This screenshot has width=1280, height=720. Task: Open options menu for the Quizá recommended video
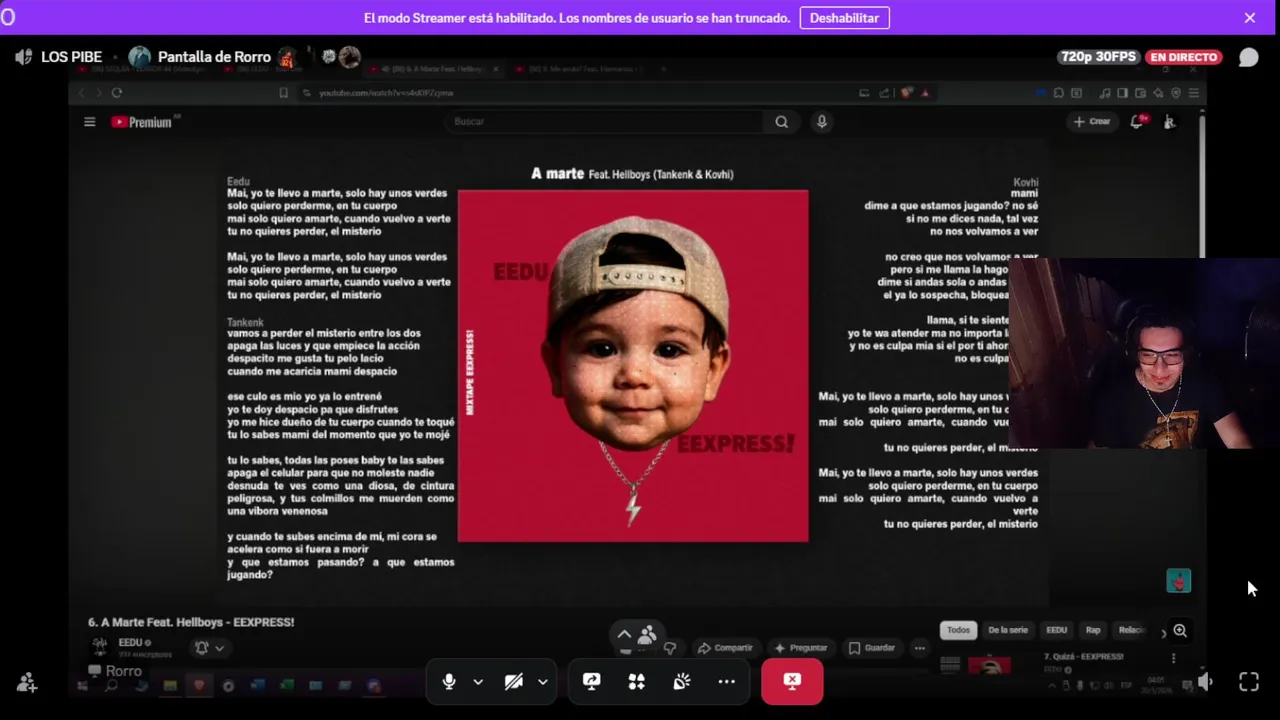(1173, 658)
